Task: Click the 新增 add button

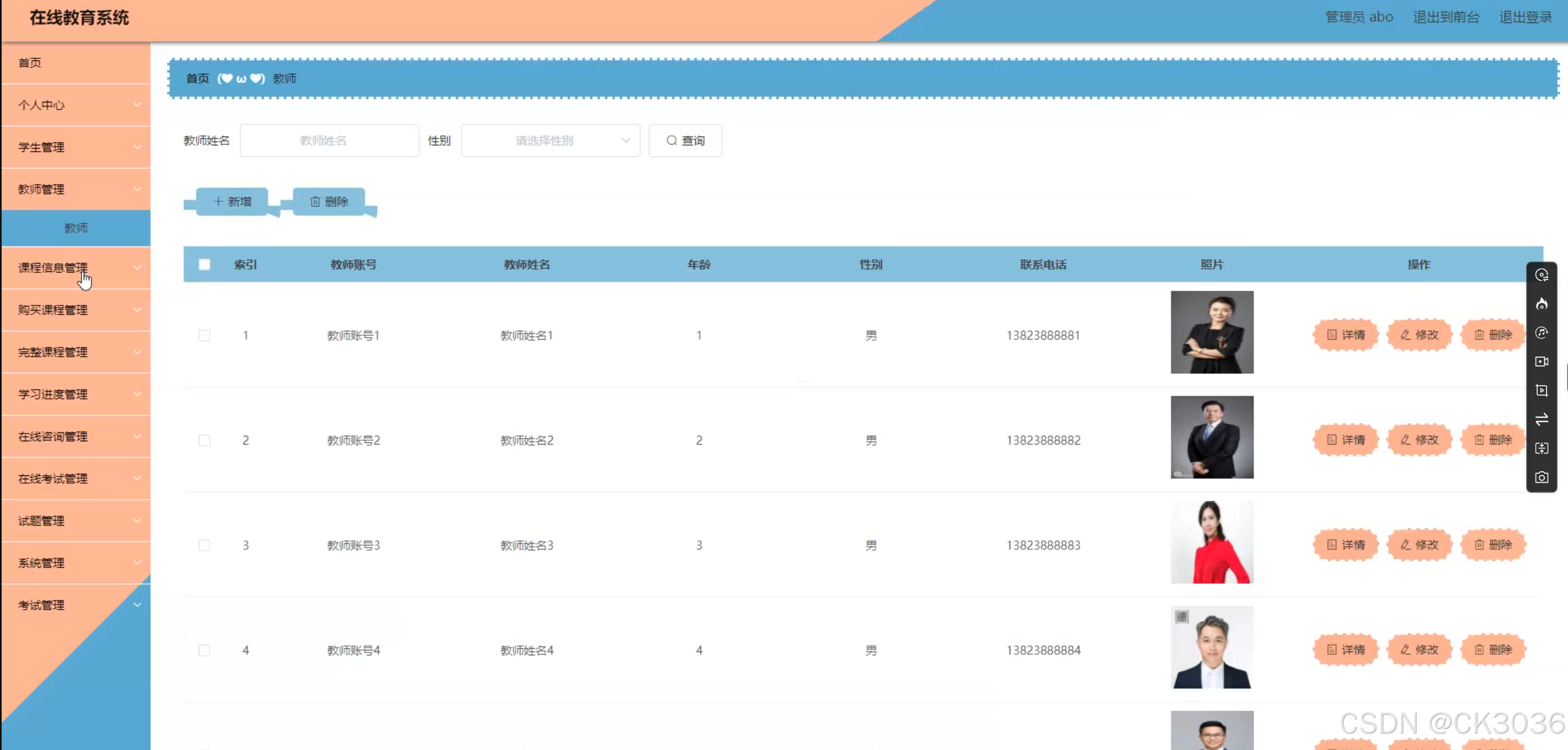Action: point(232,201)
